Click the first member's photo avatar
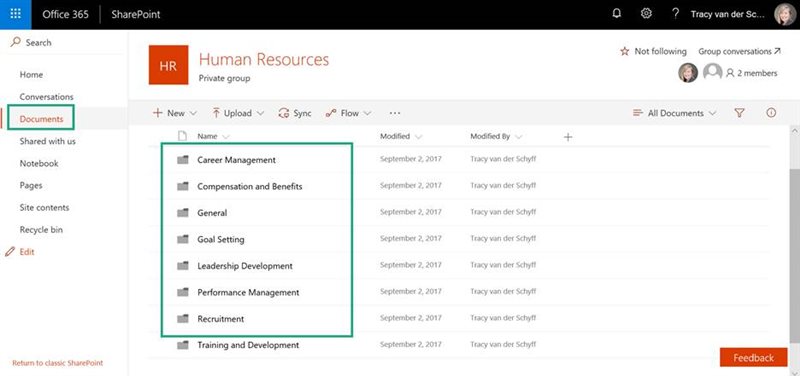Viewport: 800px width, 376px height. click(688, 73)
